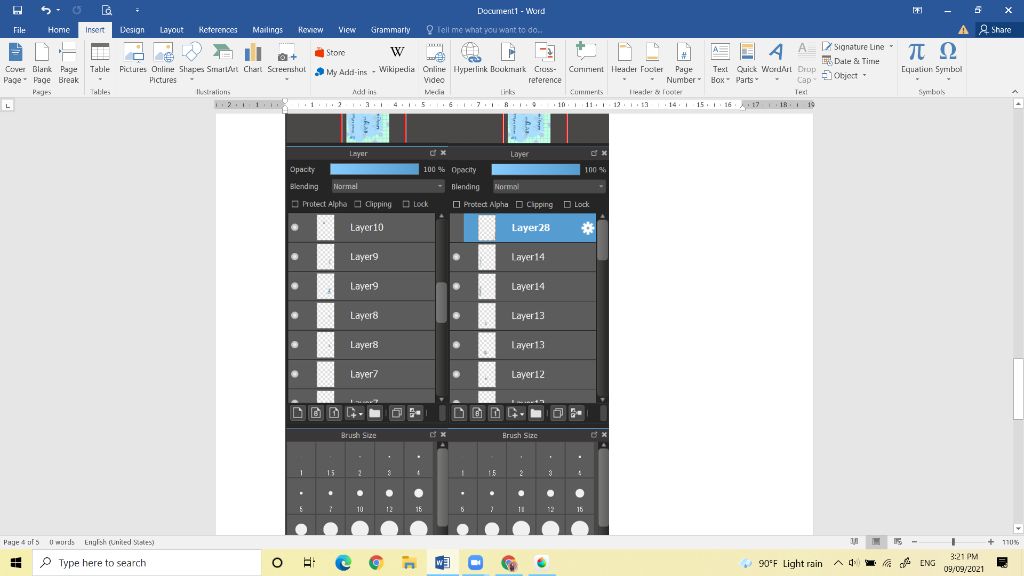
Task: Switch to the Design tab
Action: pyautogui.click(x=132, y=29)
